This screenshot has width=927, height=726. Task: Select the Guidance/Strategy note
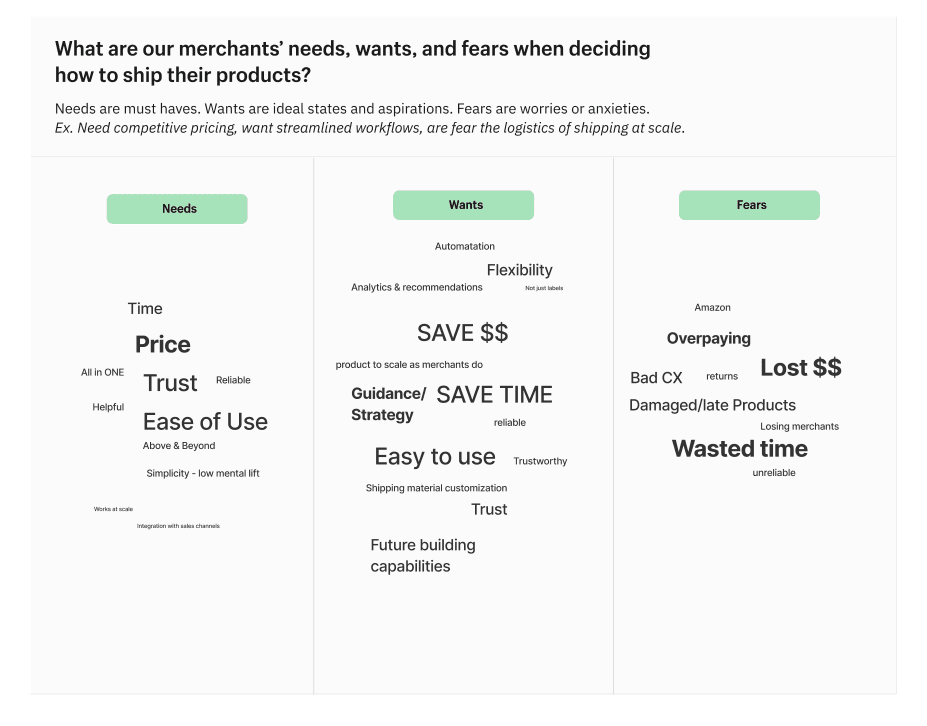coord(388,404)
